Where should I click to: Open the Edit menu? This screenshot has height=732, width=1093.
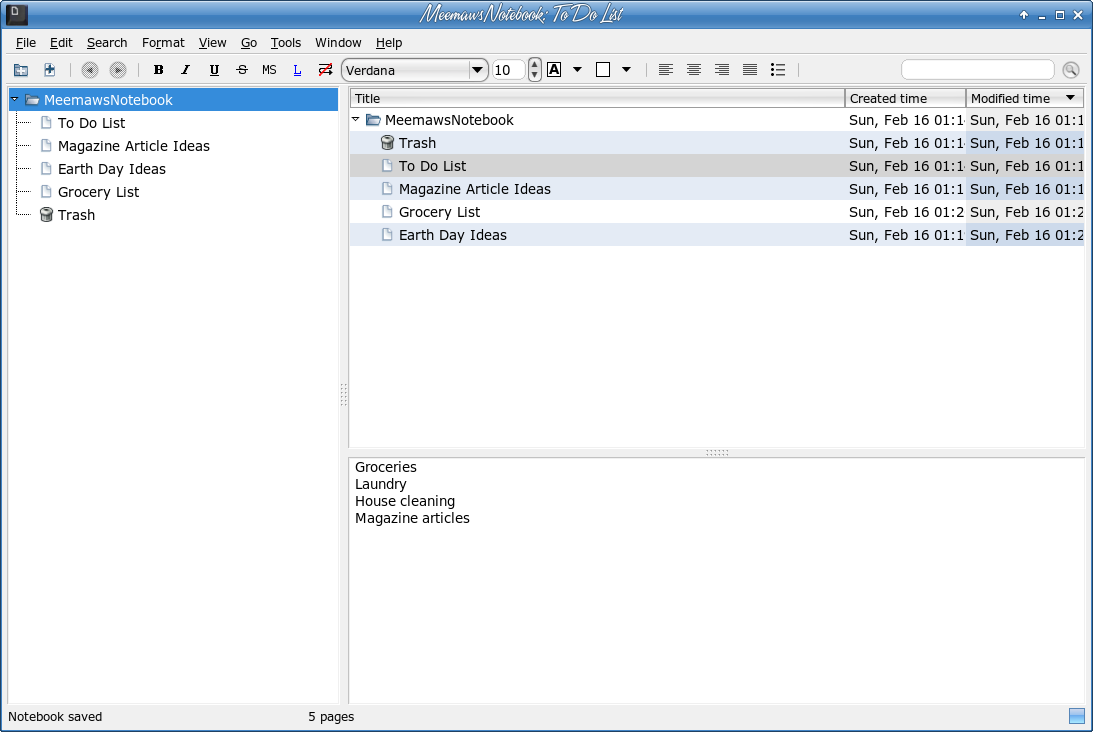coord(61,43)
